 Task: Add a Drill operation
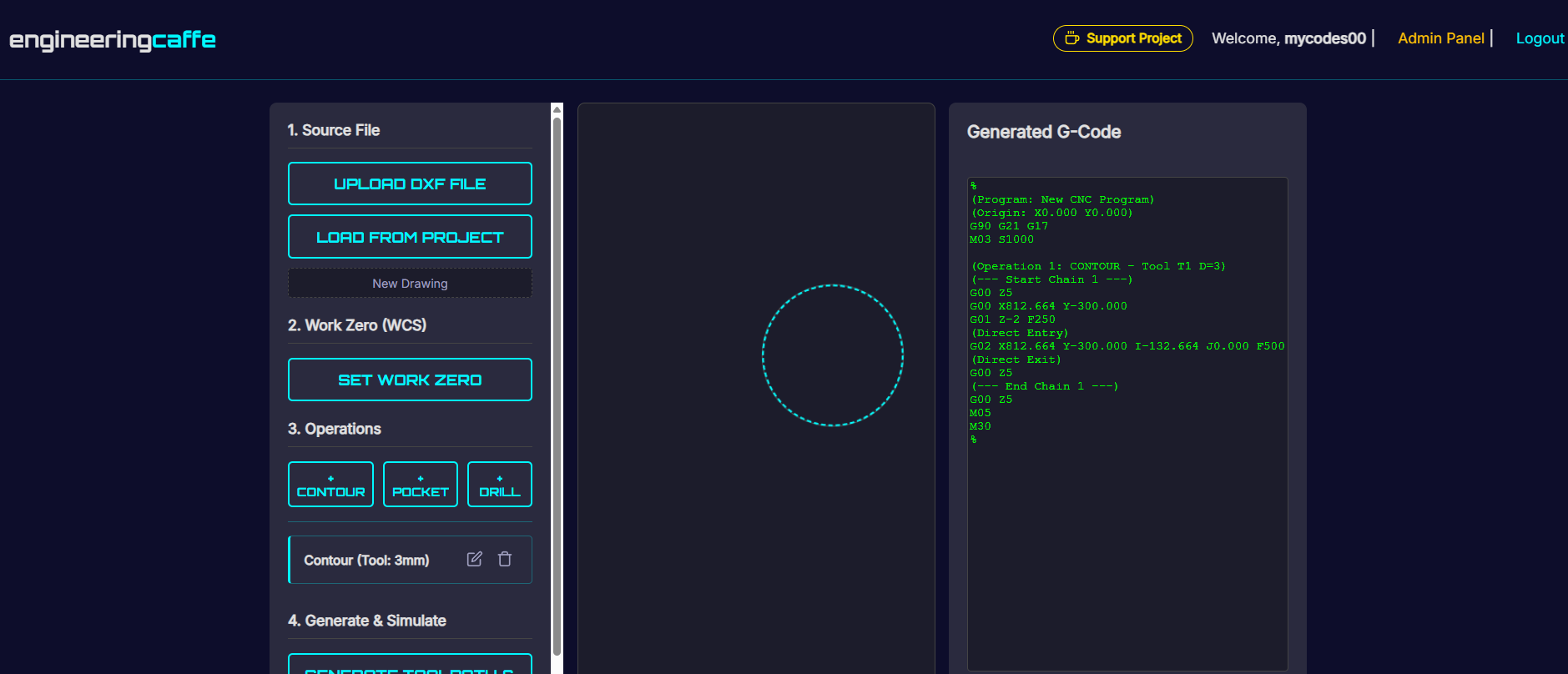[500, 485]
